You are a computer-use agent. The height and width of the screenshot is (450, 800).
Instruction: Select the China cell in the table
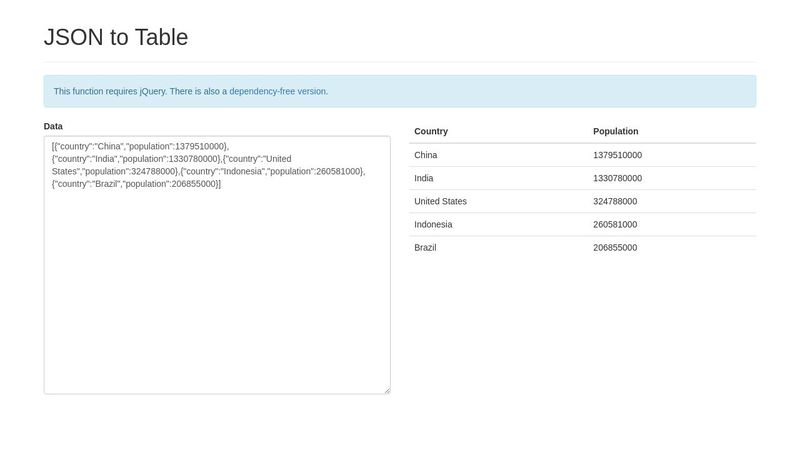coord(426,155)
